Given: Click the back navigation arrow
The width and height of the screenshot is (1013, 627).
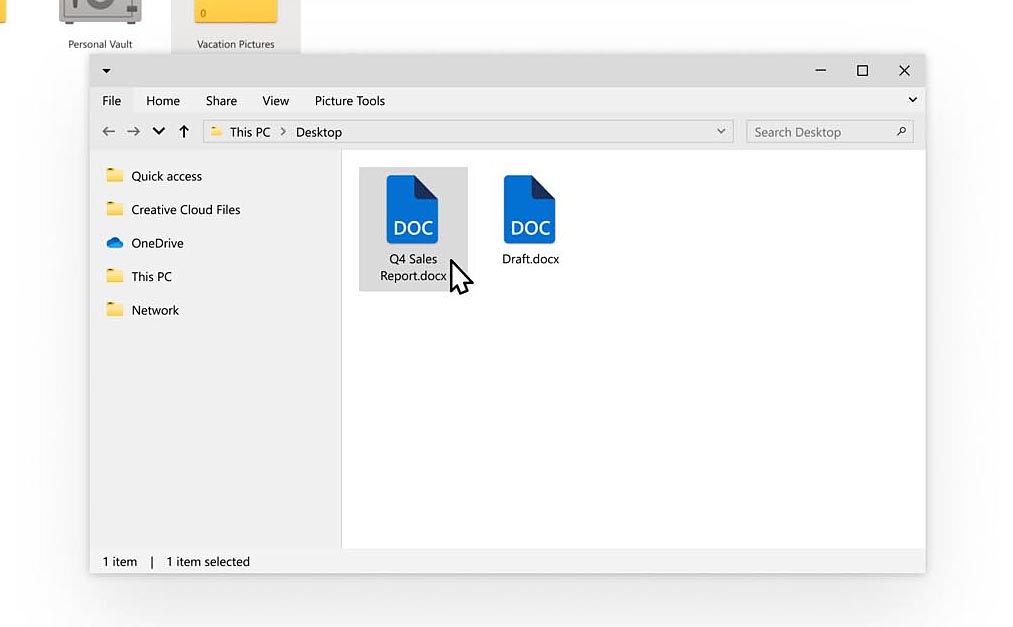Looking at the screenshot, I should point(109,131).
